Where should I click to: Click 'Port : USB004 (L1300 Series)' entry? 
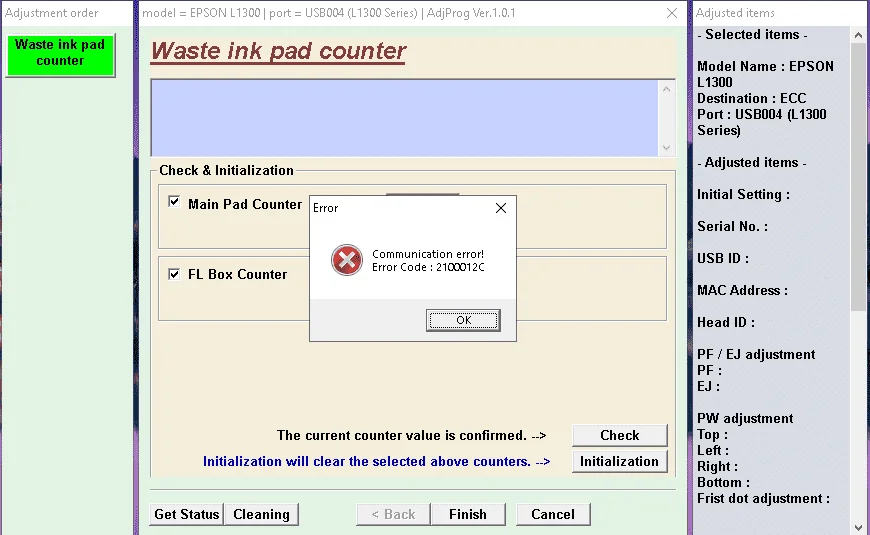point(762,122)
